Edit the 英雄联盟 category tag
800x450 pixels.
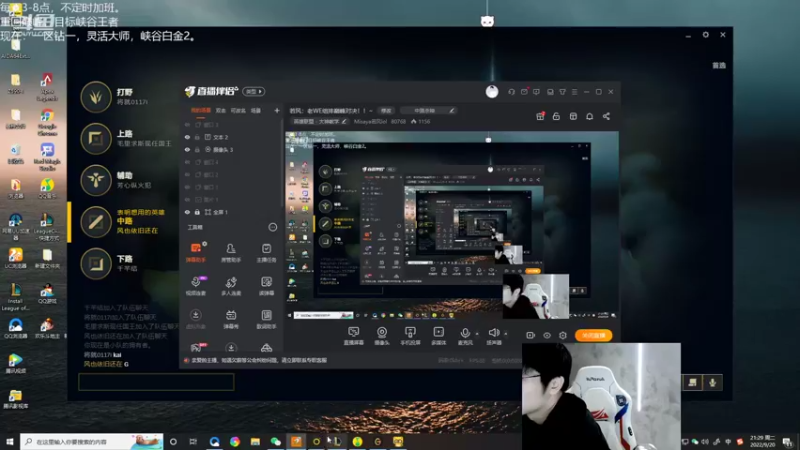[x=320, y=122]
